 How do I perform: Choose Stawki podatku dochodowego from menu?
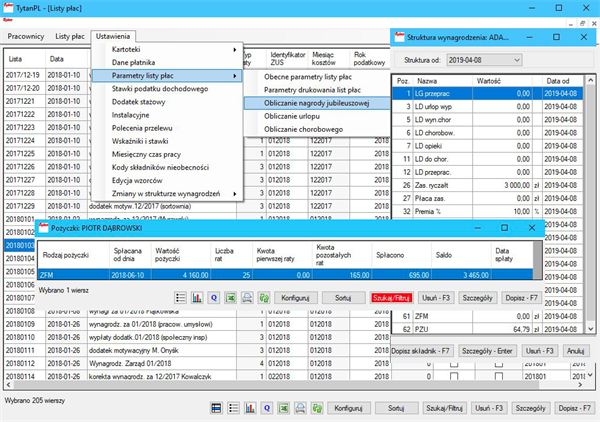(x=160, y=89)
